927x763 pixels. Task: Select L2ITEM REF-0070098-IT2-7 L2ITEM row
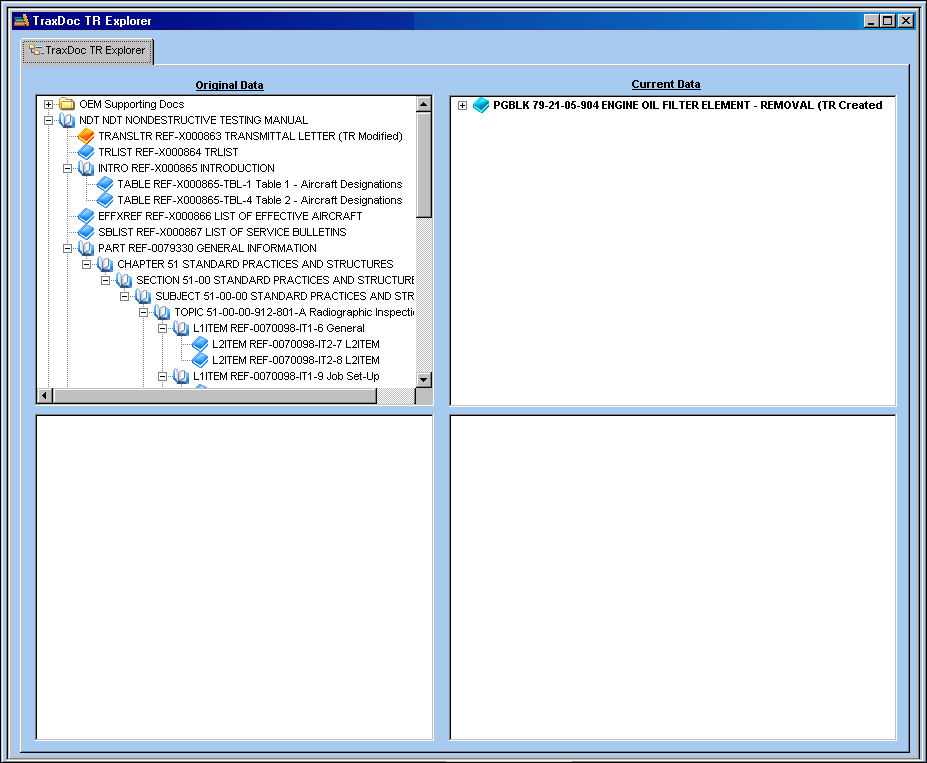[x=296, y=343]
